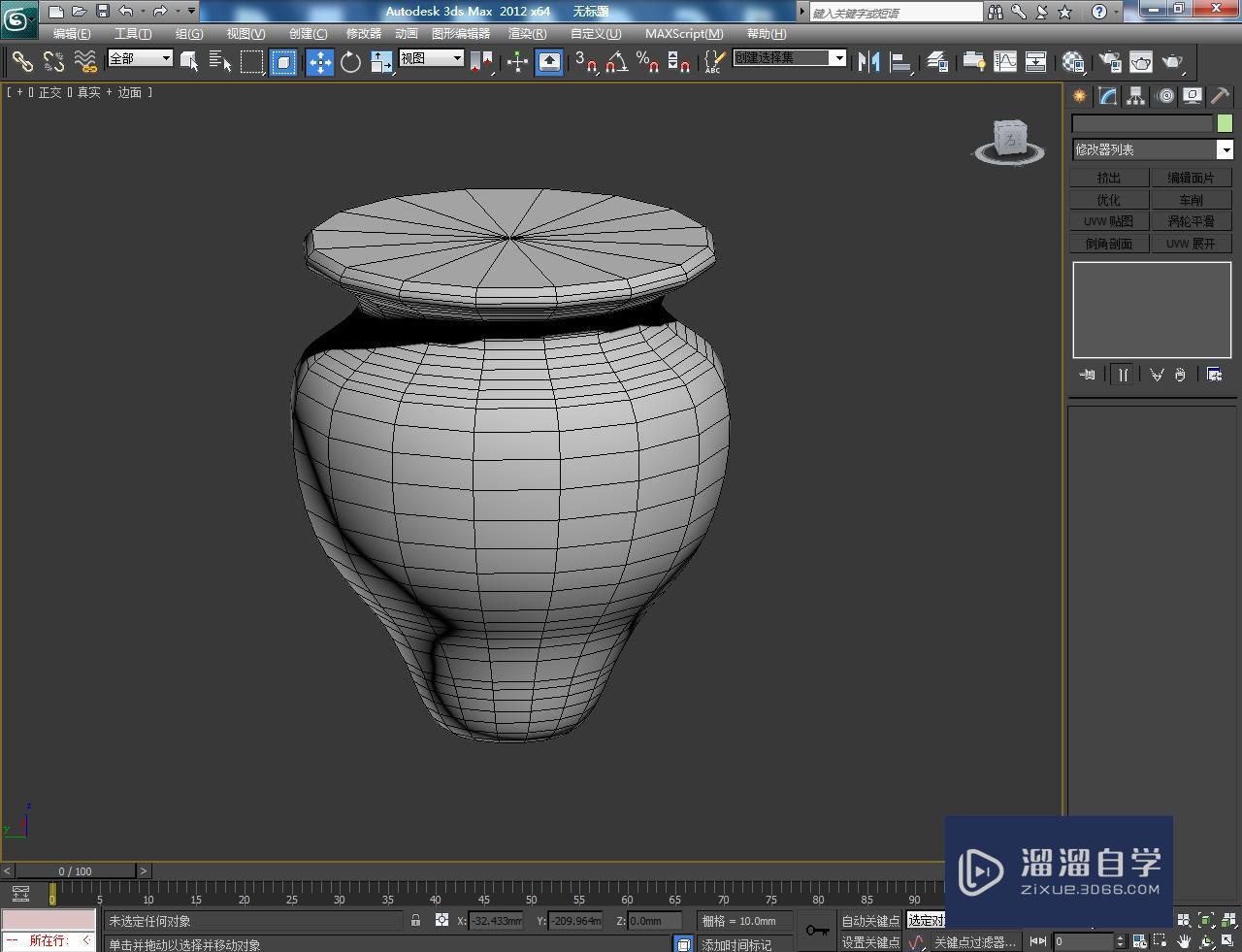Open the 选定对象 key filter dropdown
The image size is (1242, 952).
[x=926, y=920]
